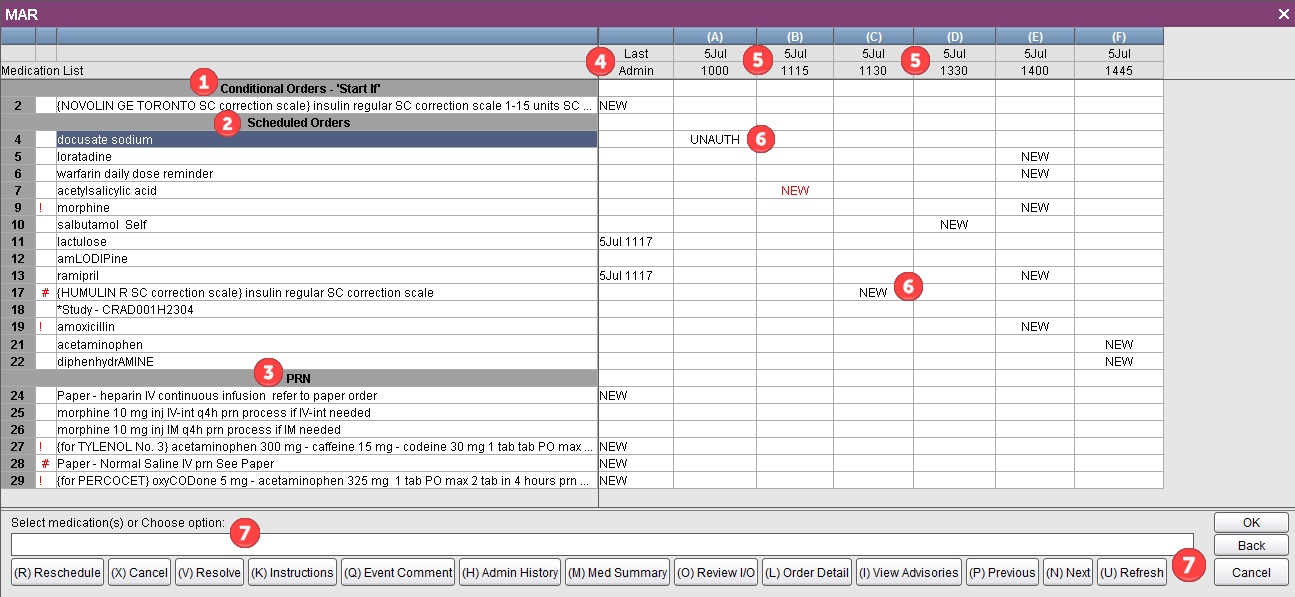Click the Select medication input field

coord(602,544)
